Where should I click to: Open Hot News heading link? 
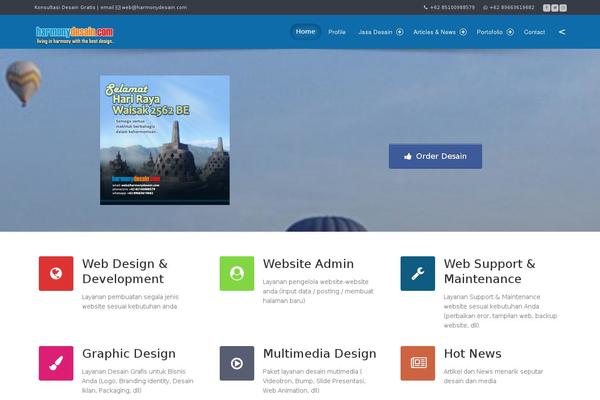click(x=473, y=354)
